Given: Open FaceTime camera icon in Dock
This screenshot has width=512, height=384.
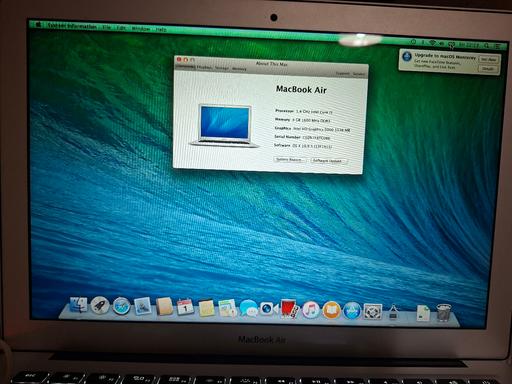Looking at the screenshot, I should [268, 309].
